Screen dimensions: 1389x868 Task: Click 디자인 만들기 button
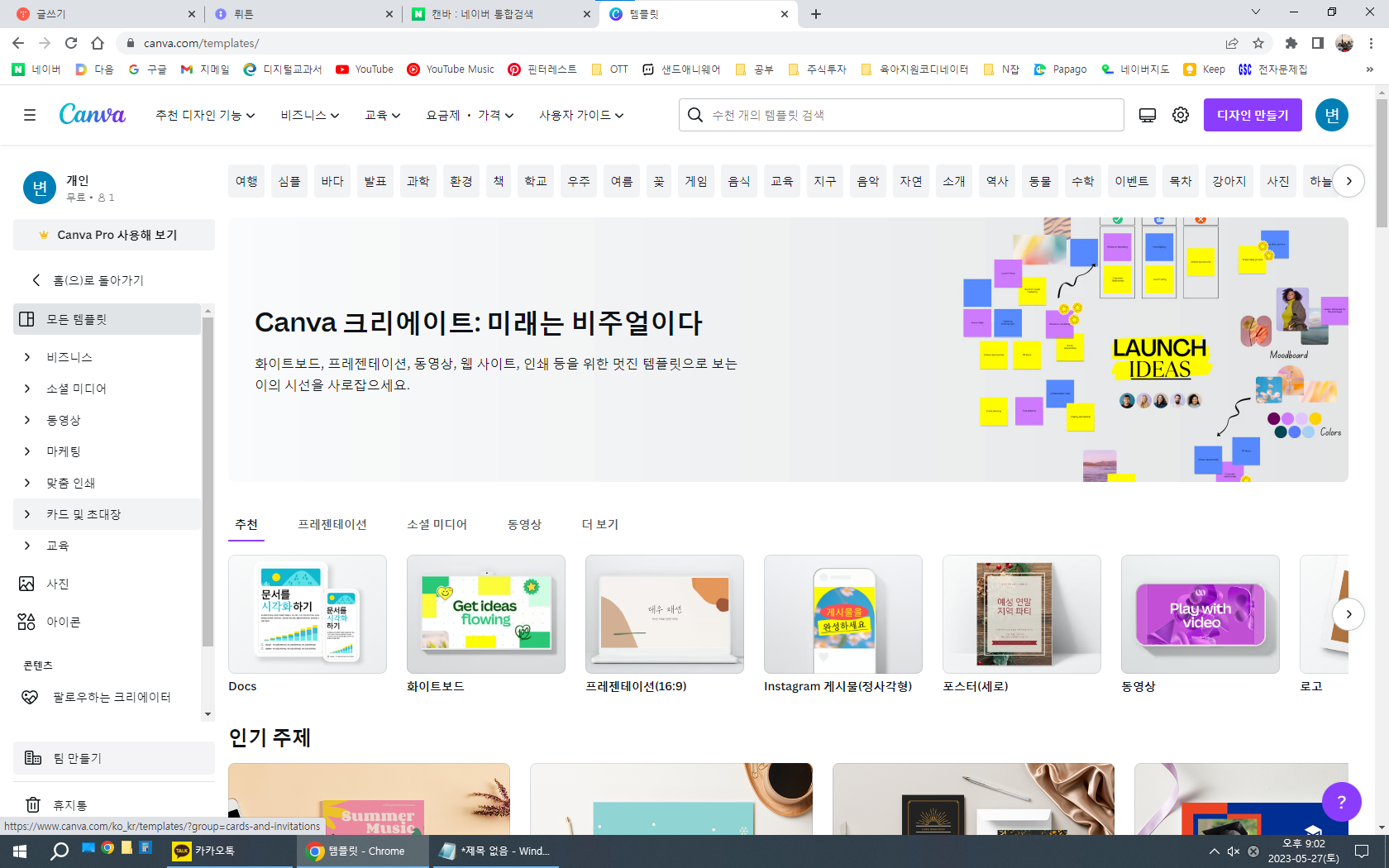click(x=1253, y=115)
